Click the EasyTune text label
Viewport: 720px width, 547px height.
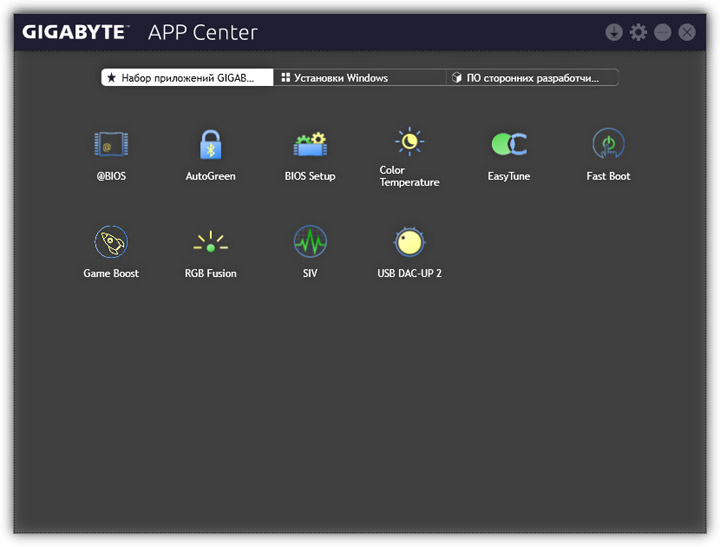pyautogui.click(x=509, y=176)
